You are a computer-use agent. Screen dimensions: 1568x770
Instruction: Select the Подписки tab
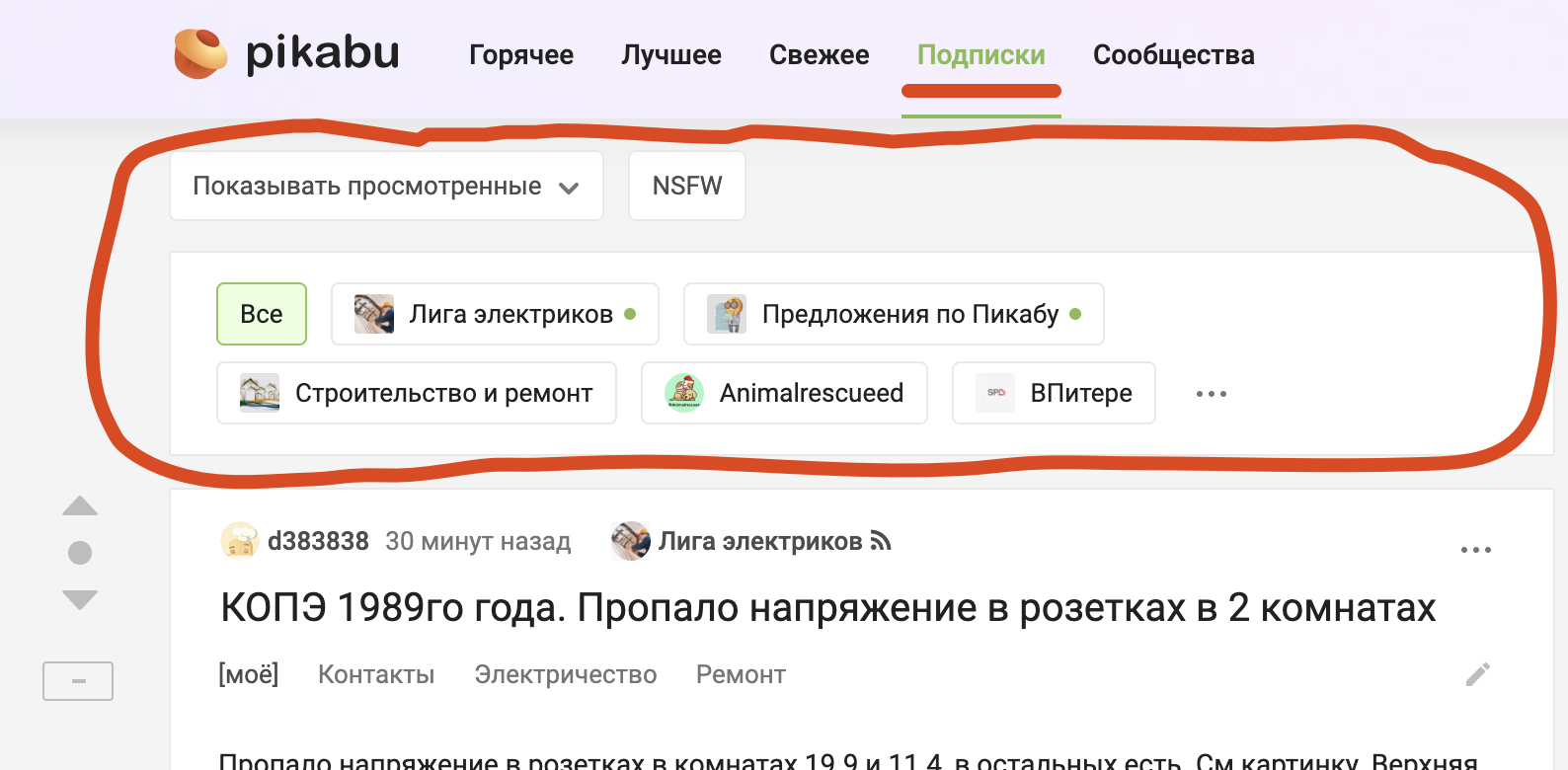pyautogui.click(x=981, y=55)
